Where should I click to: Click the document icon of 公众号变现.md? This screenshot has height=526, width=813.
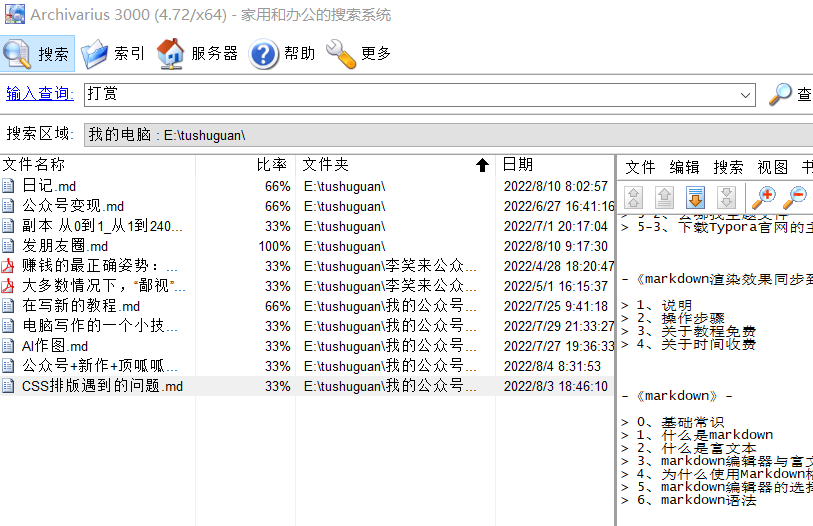tap(8, 206)
